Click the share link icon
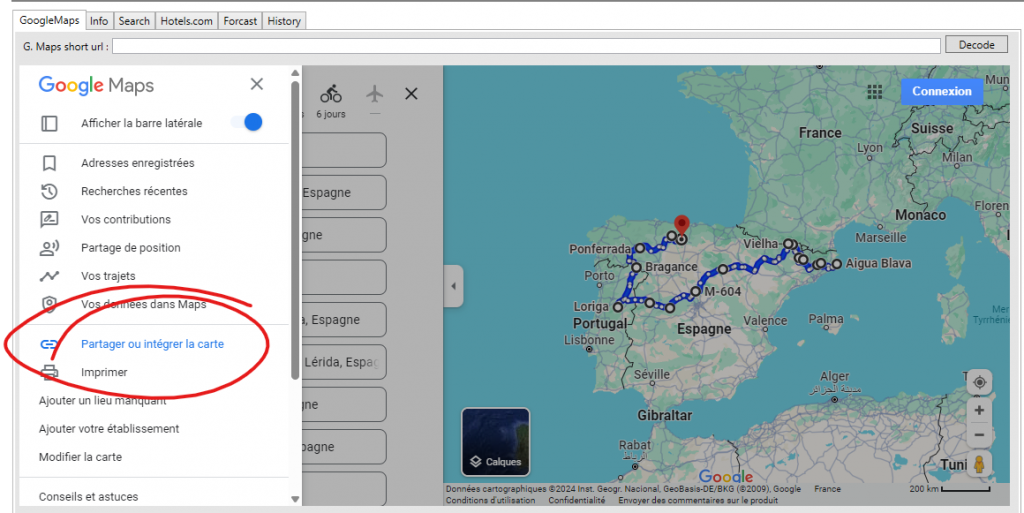The height and width of the screenshot is (513, 1024). 49,344
